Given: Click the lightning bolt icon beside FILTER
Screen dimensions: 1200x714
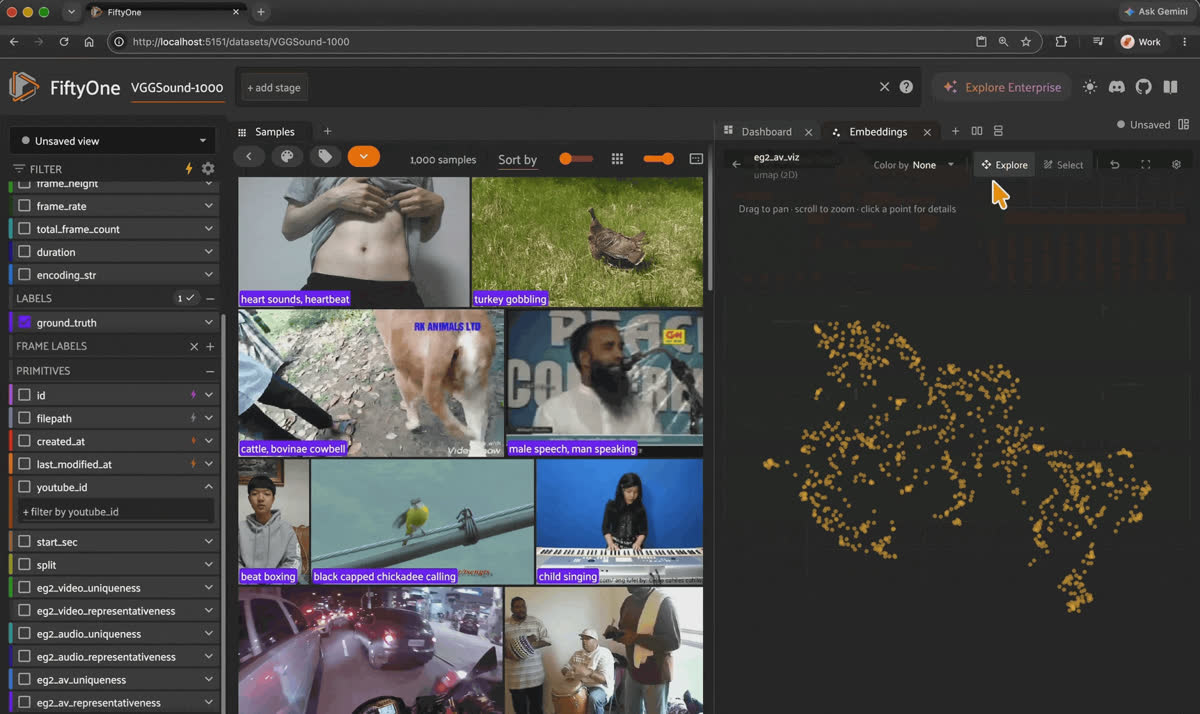Looking at the screenshot, I should (x=189, y=169).
